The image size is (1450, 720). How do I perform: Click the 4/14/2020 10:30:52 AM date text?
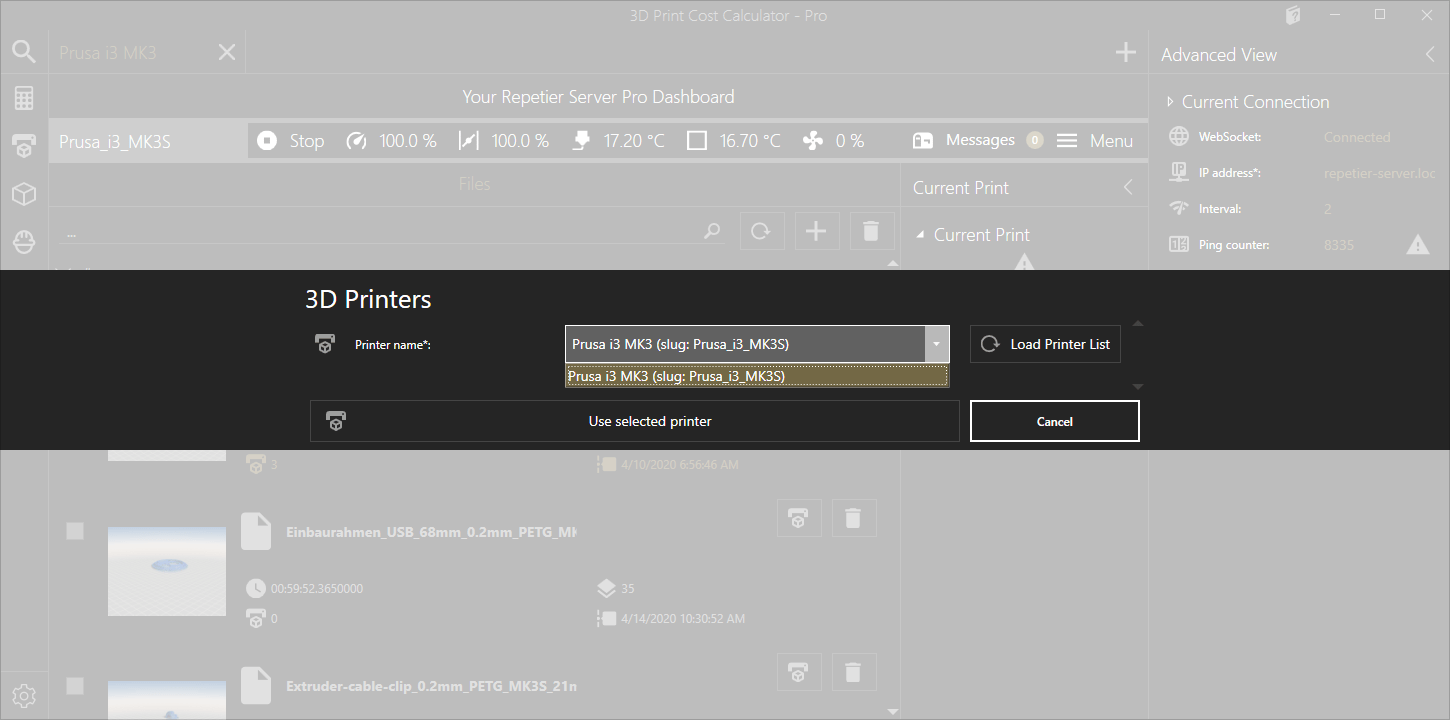683,619
